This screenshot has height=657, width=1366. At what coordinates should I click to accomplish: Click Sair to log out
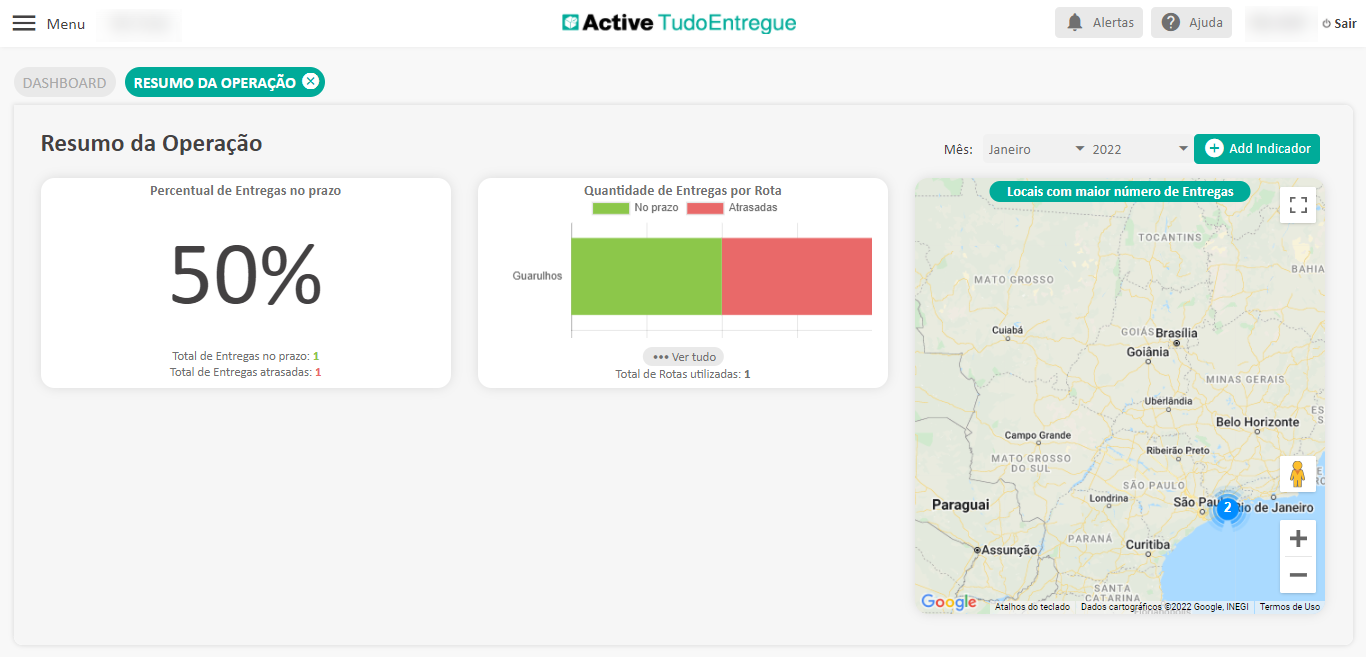point(1339,23)
